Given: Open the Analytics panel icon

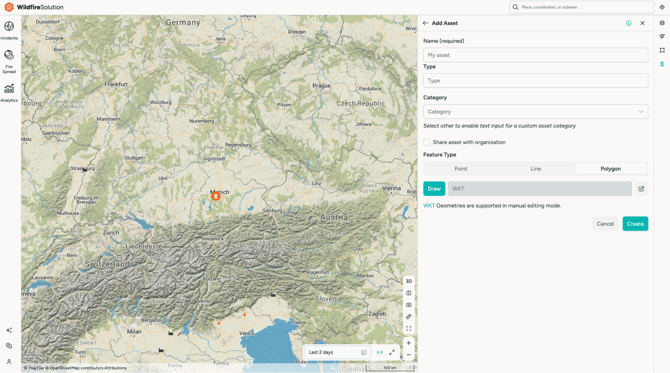Looking at the screenshot, I should point(9,92).
